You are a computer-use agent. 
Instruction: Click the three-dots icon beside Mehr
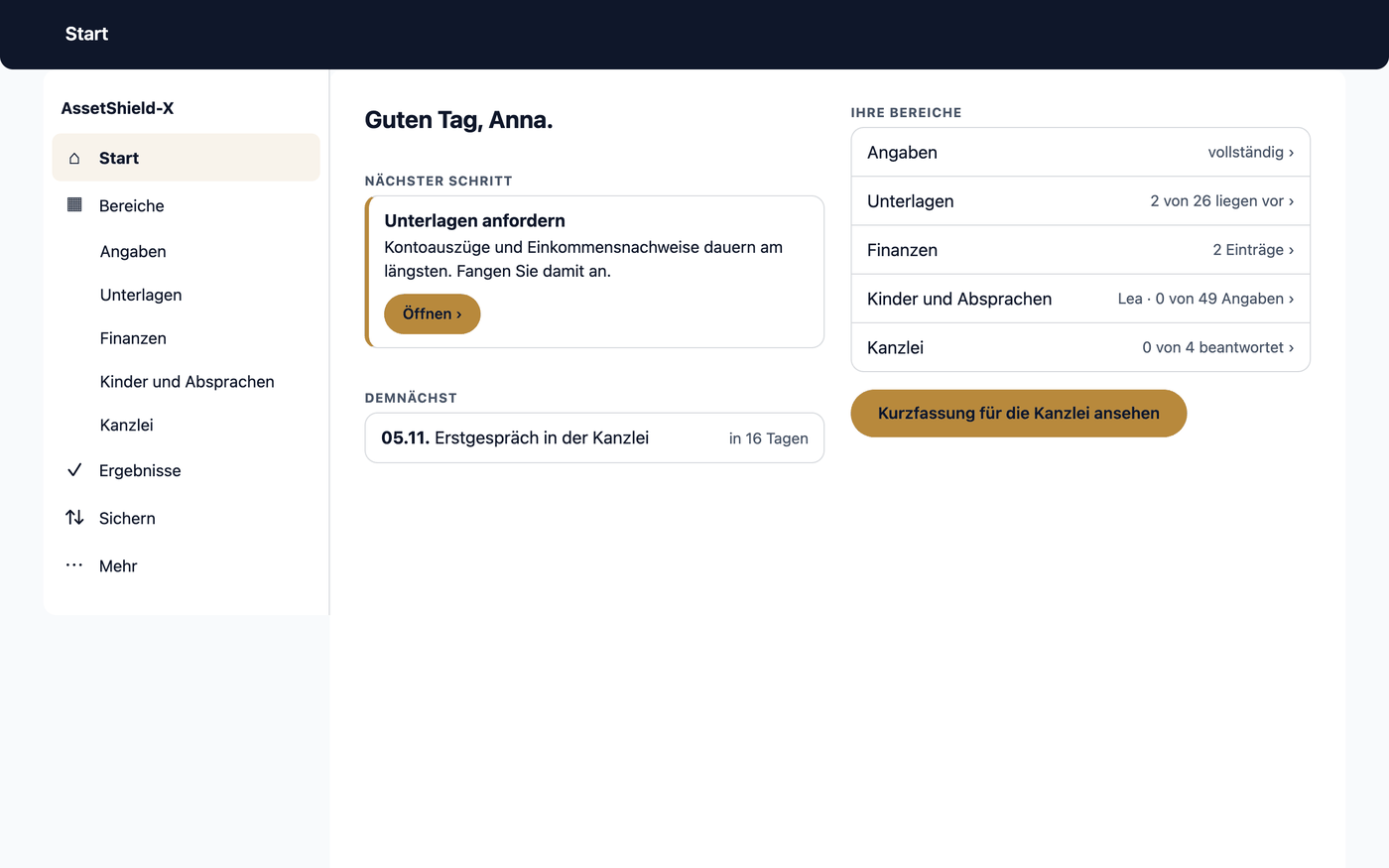coord(74,565)
